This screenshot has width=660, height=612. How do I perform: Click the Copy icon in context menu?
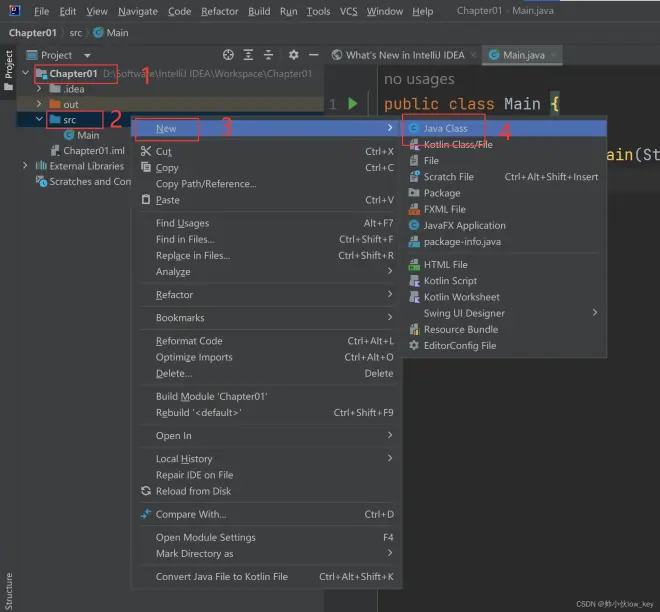(146, 167)
